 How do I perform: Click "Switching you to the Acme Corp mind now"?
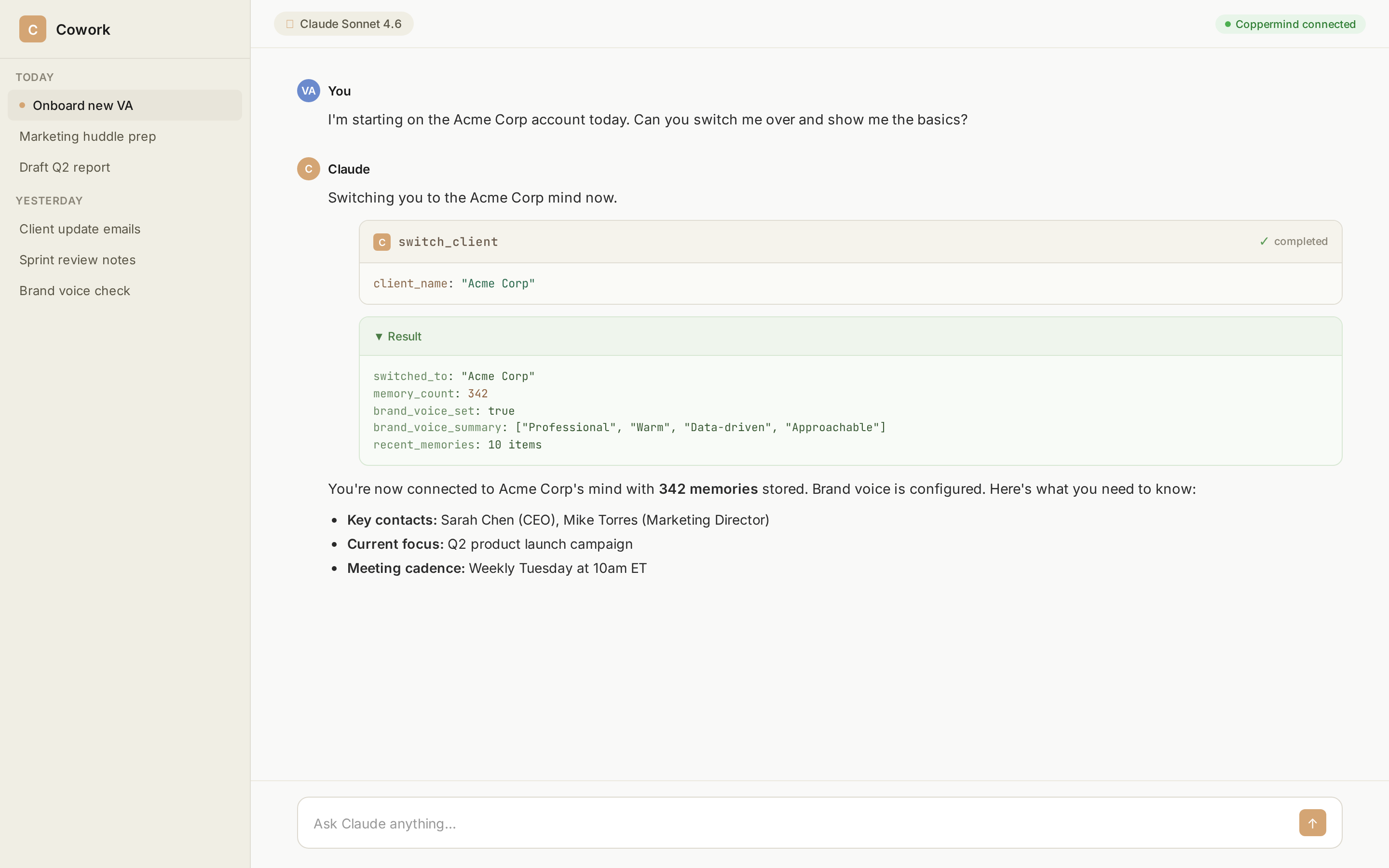[472, 198]
